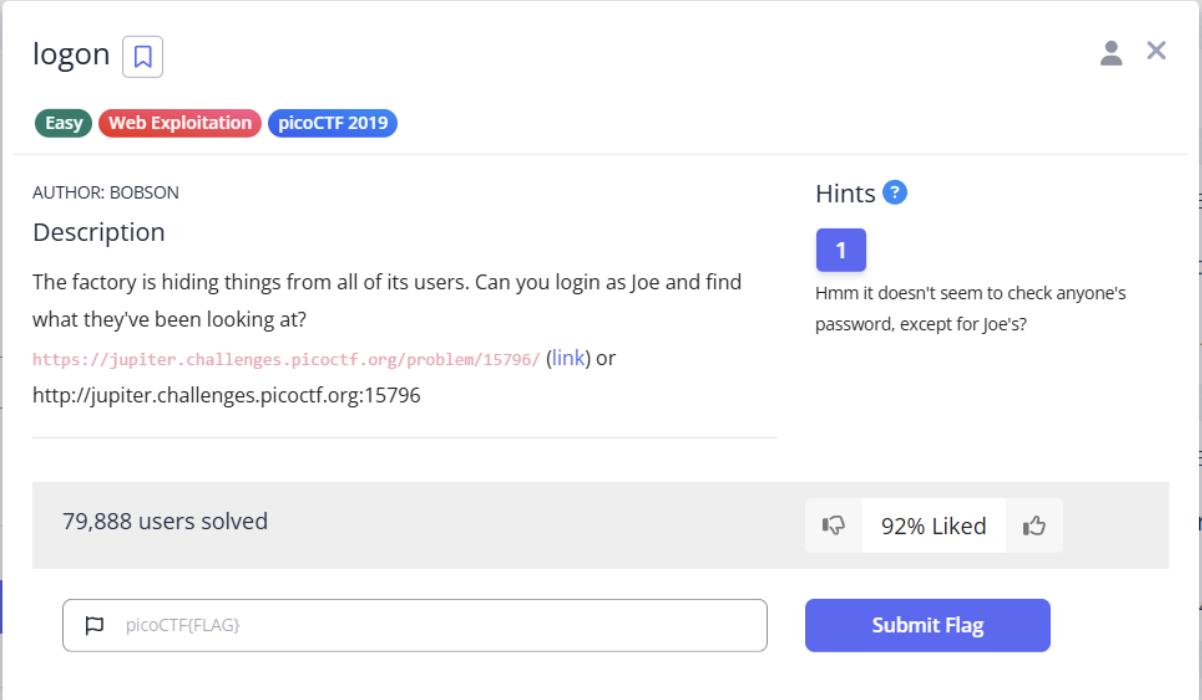Image resolution: width=1202 pixels, height=700 pixels.
Task: Like the challenge with thumbs up
Action: pyautogui.click(x=1034, y=526)
